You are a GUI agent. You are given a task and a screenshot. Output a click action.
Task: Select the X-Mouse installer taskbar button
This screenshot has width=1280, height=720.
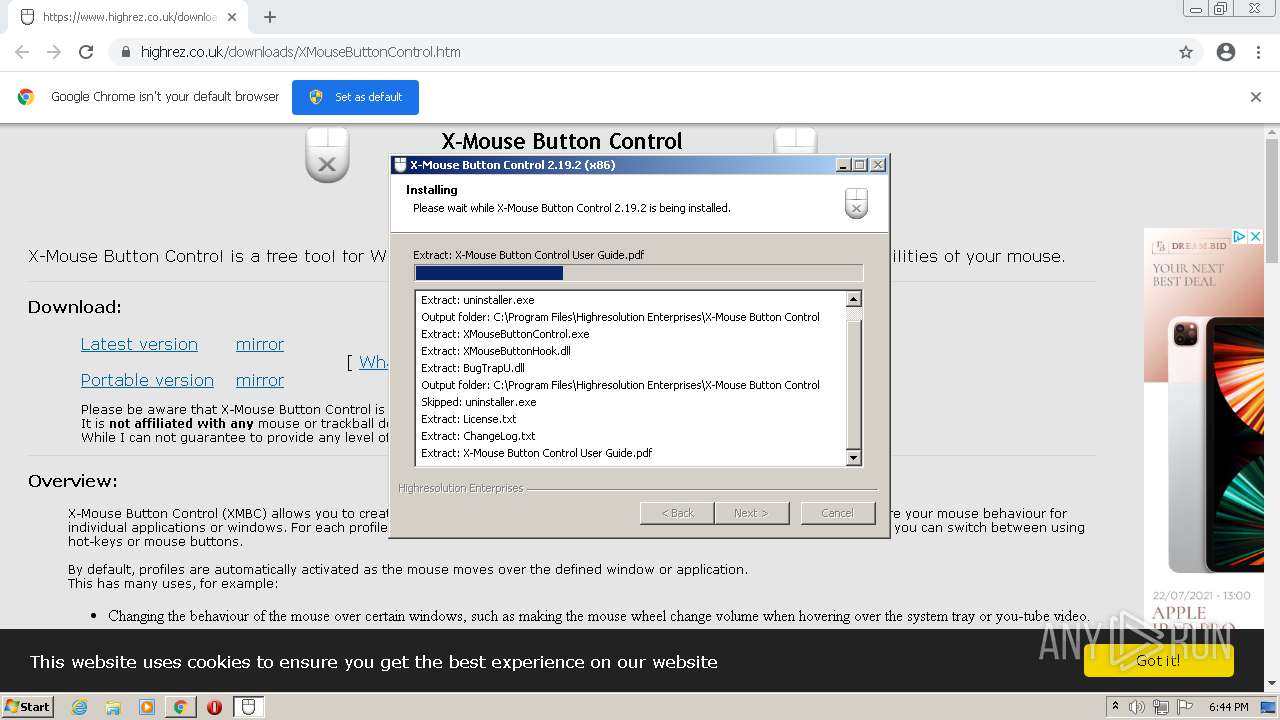tap(248, 707)
